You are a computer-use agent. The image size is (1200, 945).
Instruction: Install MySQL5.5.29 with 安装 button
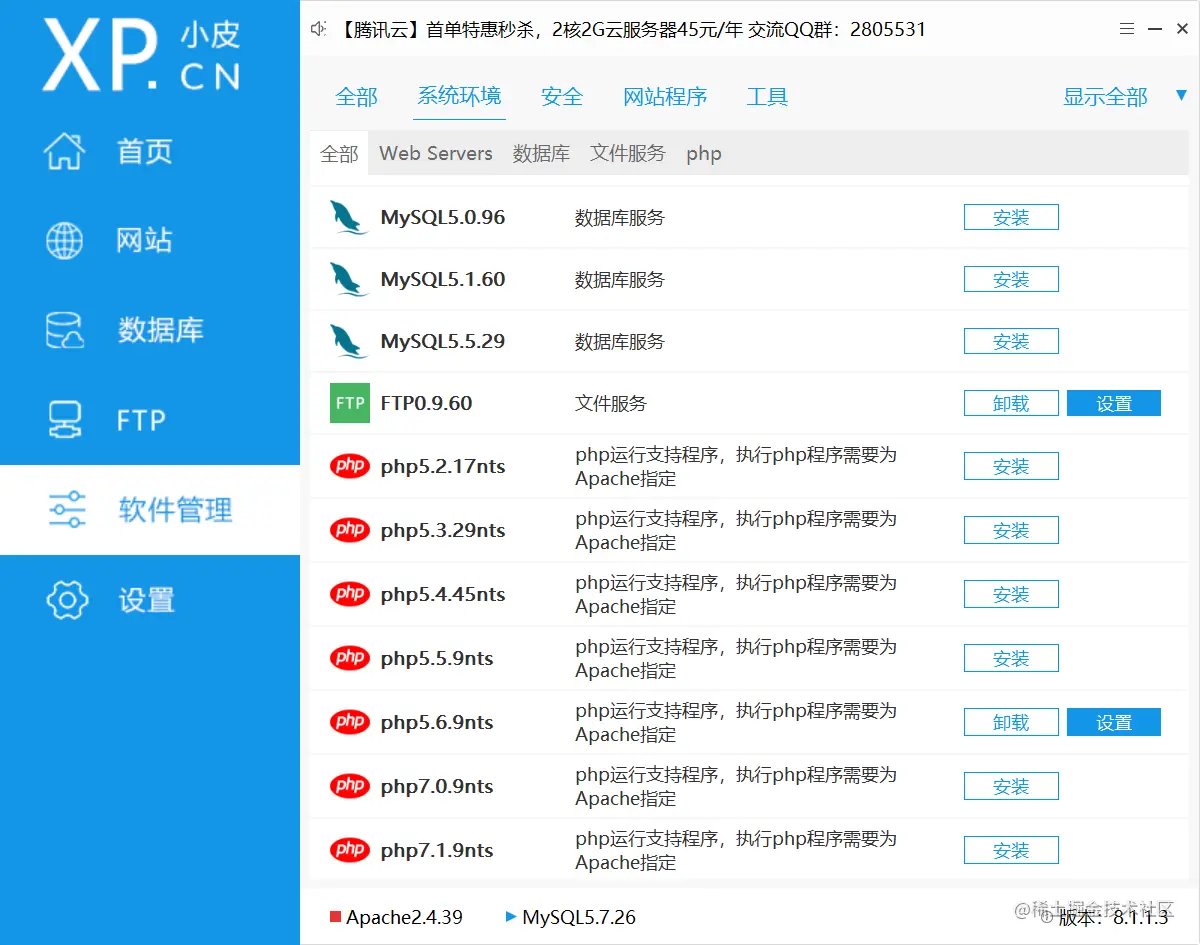point(1011,341)
